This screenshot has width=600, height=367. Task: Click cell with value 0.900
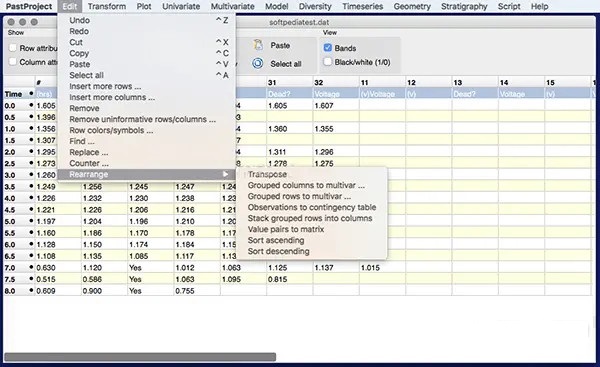[x=104, y=291]
